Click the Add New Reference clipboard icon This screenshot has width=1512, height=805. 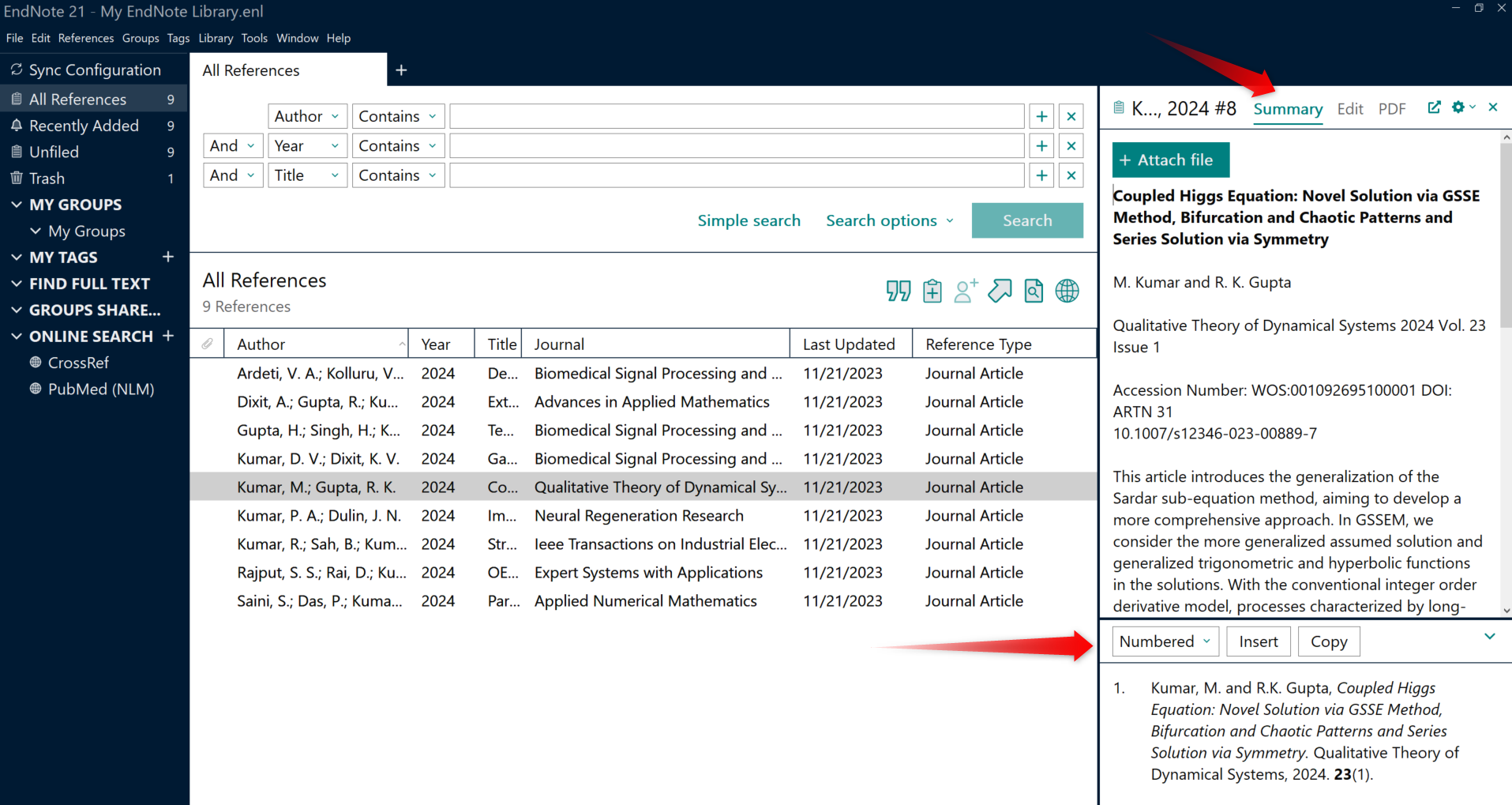click(932, 291)
